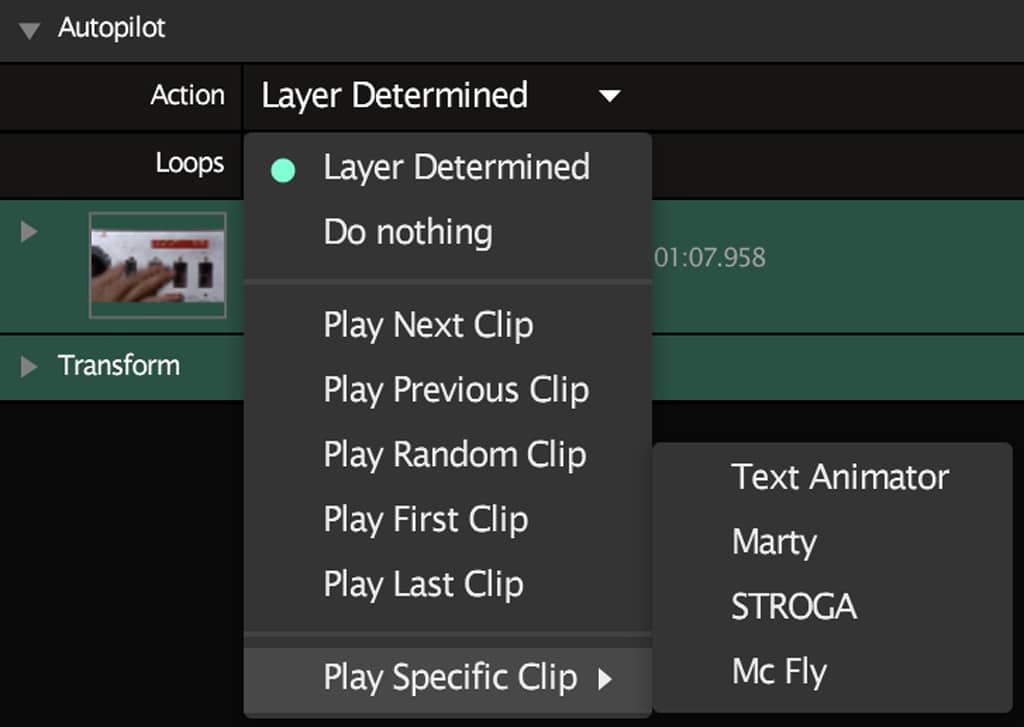
Task: Select Play Next Clip action
Action: [428, 325]
